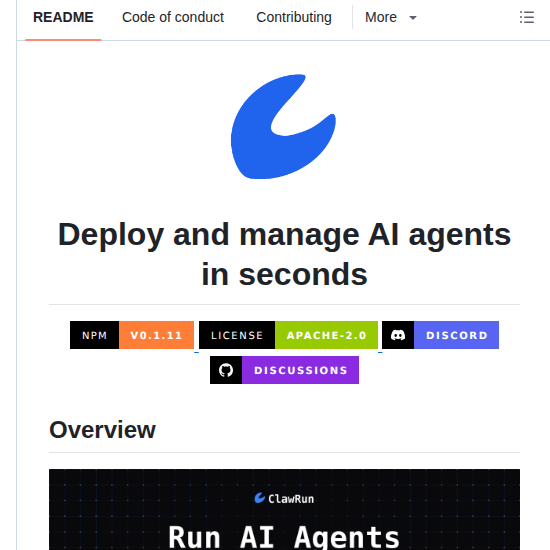
Task: Click the green APACHE-2.0 label
Action: (327, 335)
